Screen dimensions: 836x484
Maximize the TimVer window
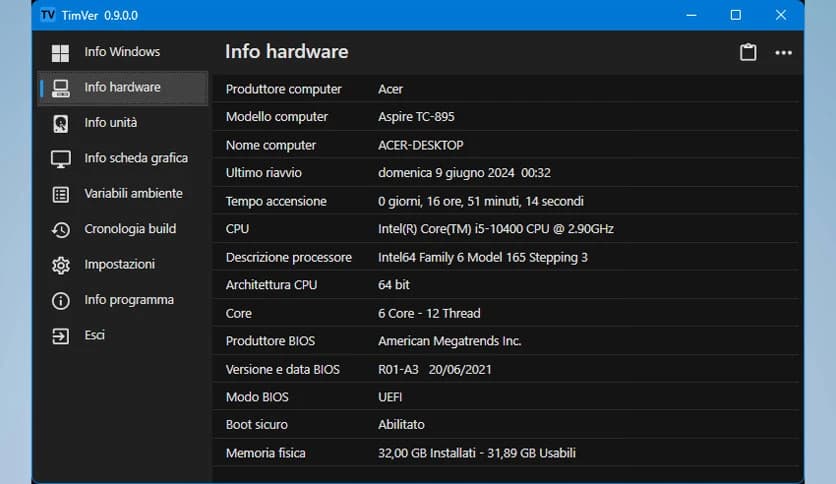[x=736, y=15]
